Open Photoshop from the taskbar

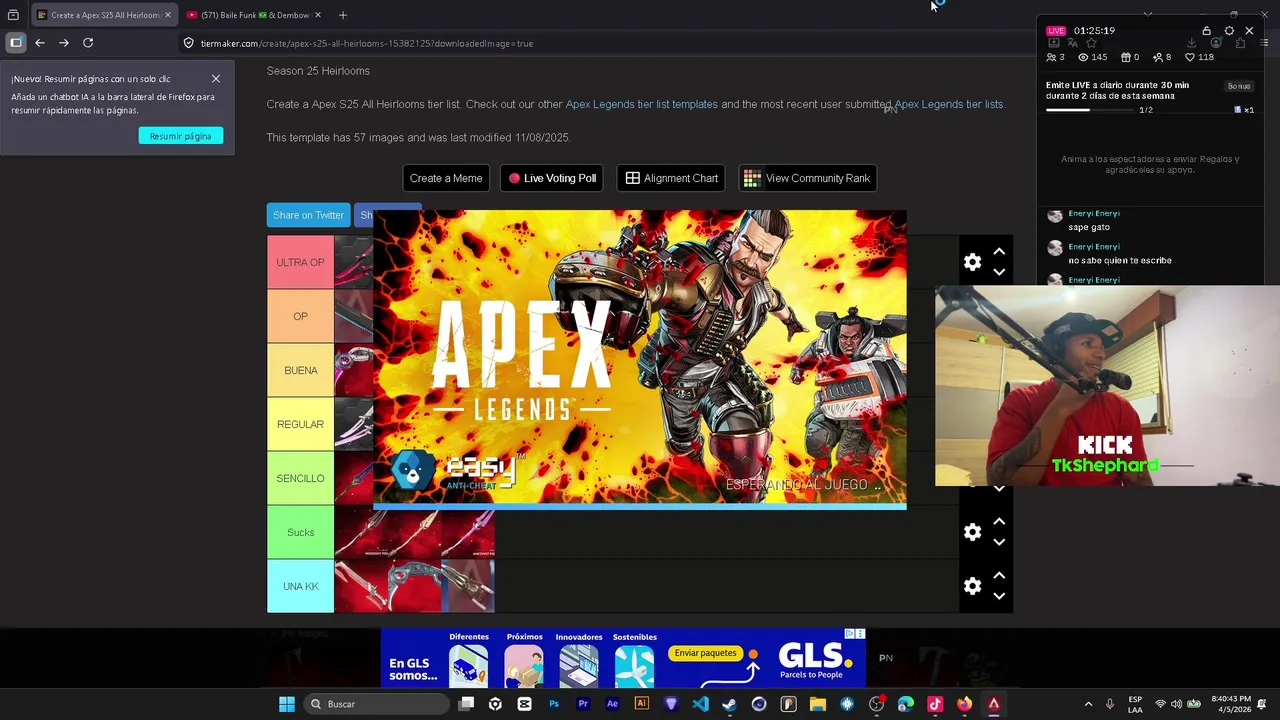click(554, 704)
